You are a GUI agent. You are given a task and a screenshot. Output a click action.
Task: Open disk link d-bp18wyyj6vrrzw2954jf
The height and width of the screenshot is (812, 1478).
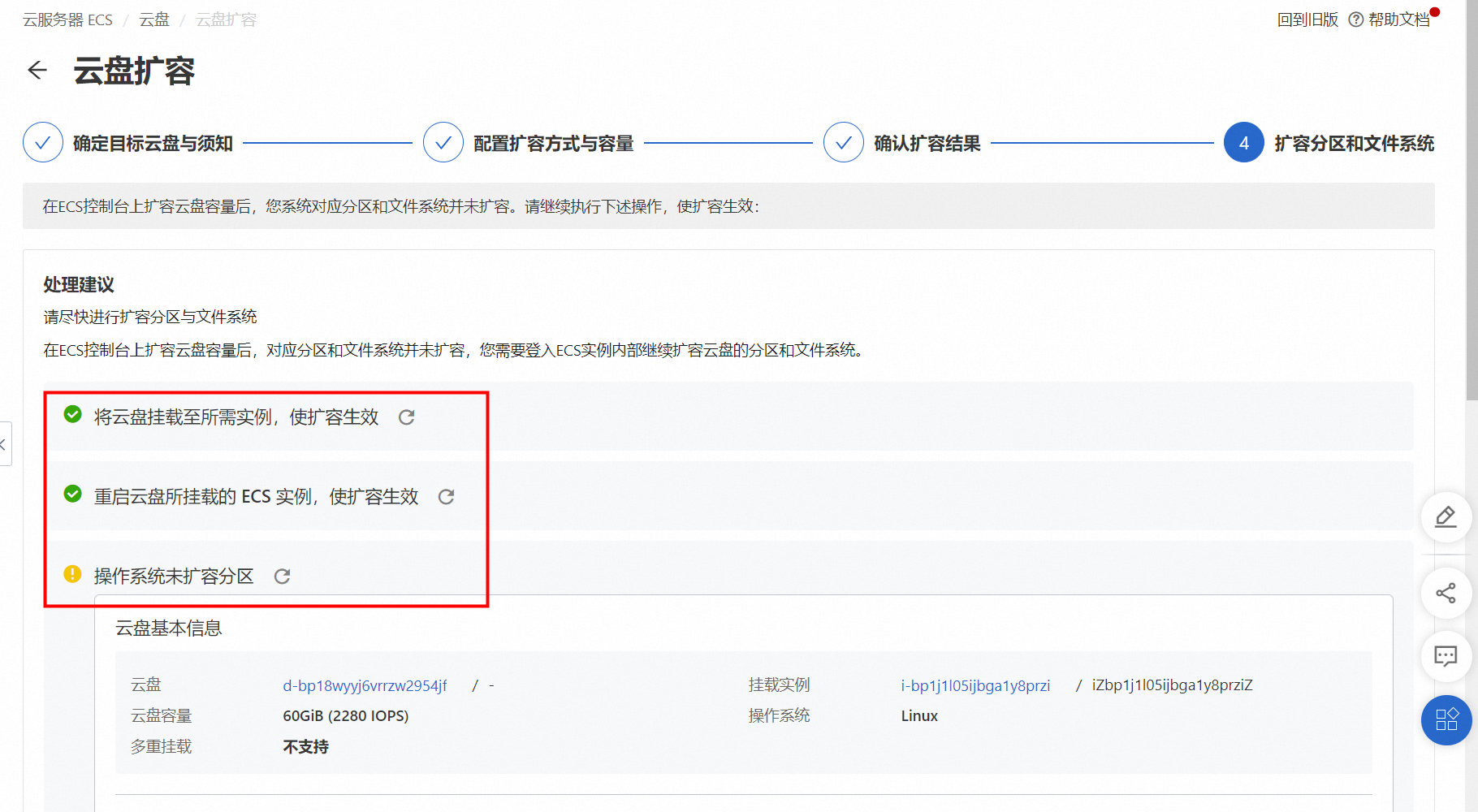365,686
